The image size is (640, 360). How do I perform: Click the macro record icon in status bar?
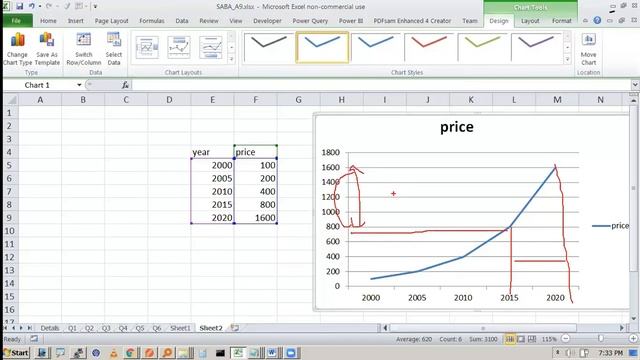click(34, 339)
